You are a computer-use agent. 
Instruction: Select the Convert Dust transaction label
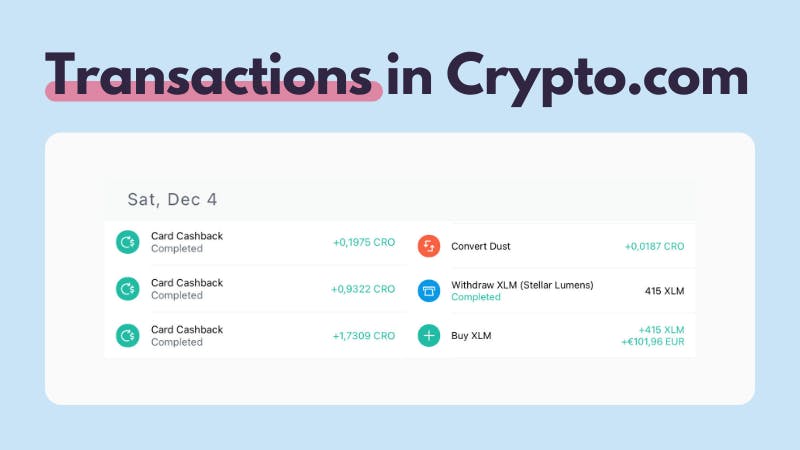[481, 246]
